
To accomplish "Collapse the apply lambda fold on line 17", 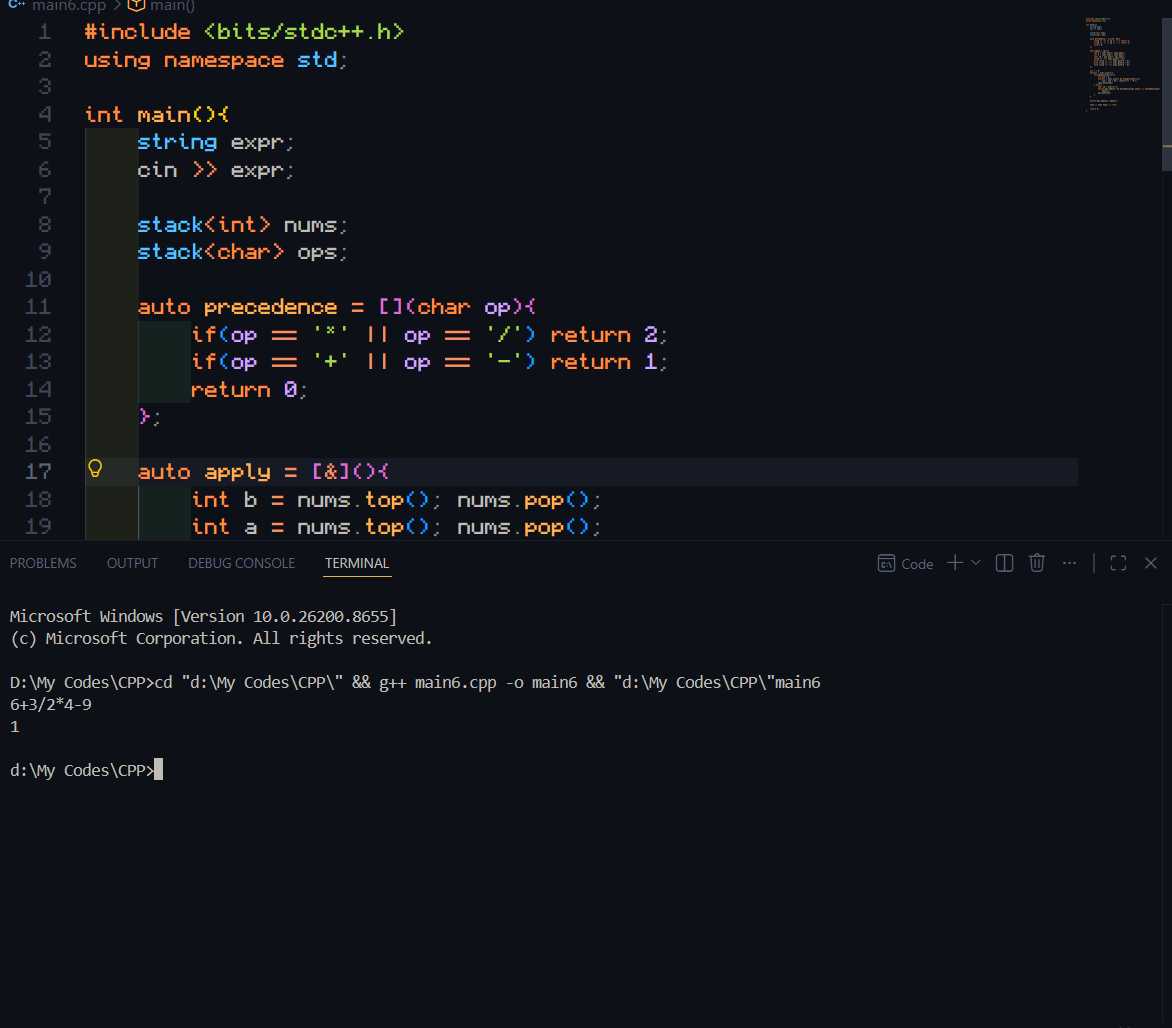I will [x=71, y=472].
